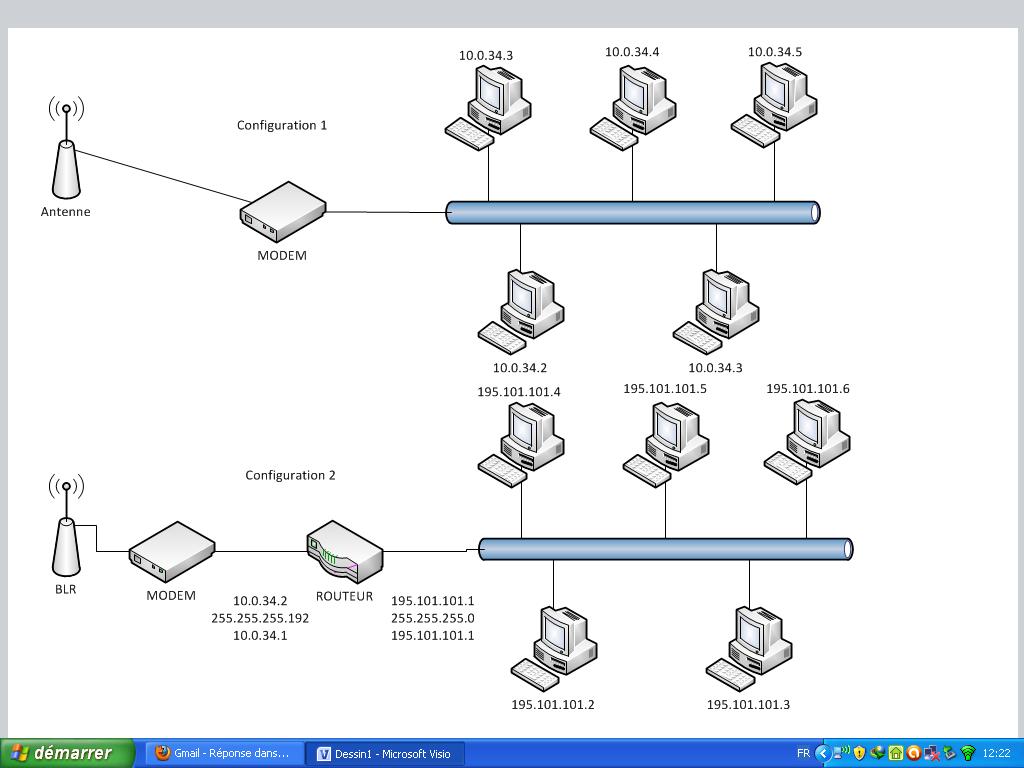Screen dimensions: 1024x768
Task: Select the BLR text label
Action: [65, 589]
